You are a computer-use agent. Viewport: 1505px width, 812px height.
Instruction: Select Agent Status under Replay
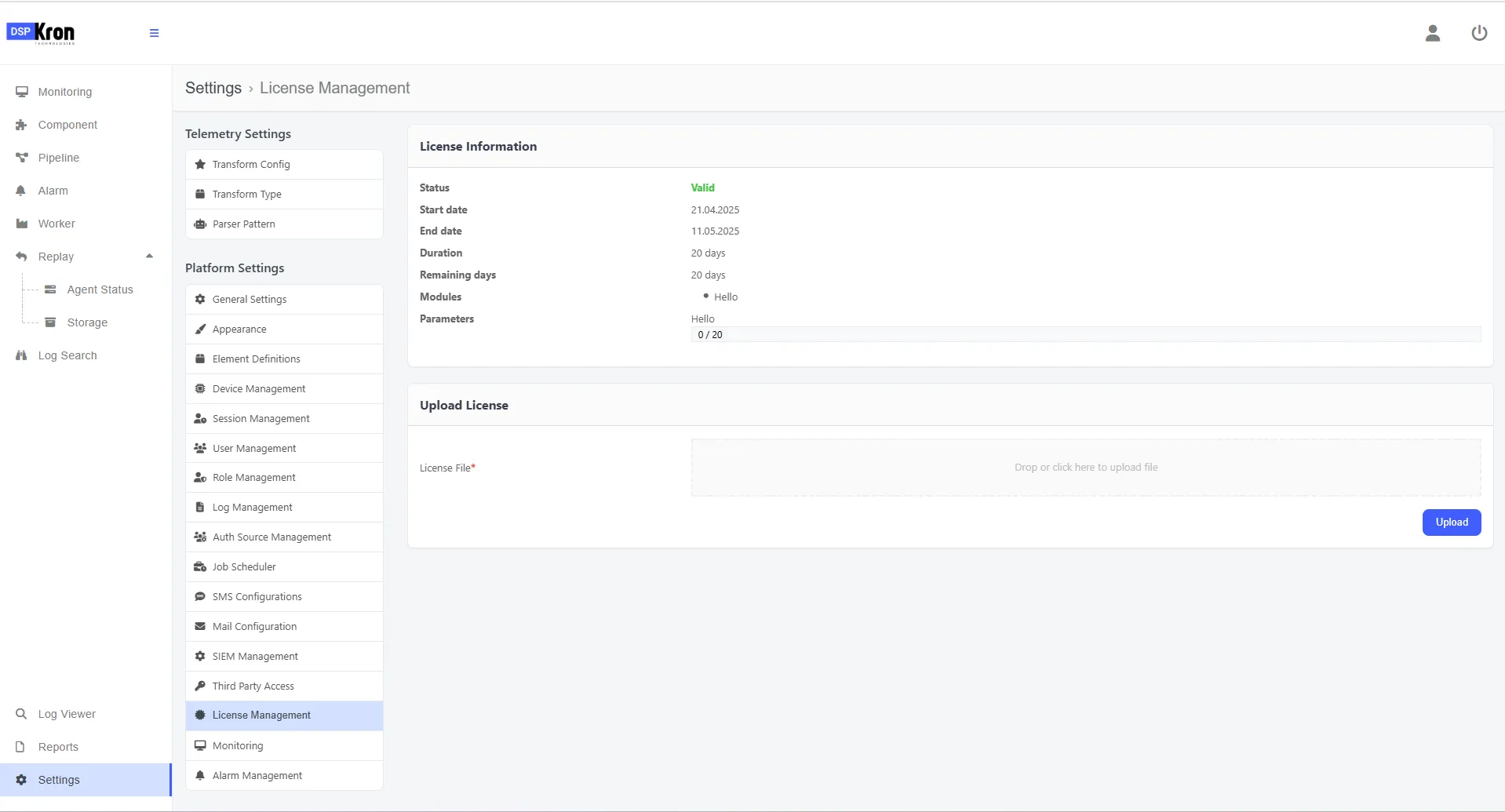100,289
